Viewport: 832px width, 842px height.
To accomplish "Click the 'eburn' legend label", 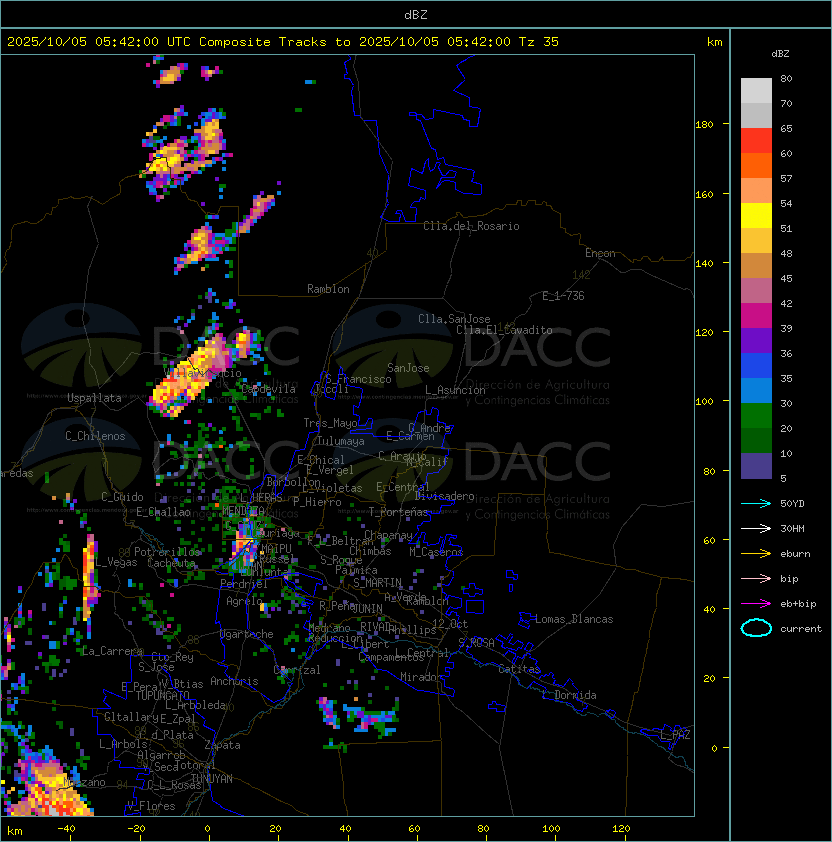I will pyautogui.click(x=795, y=554).
